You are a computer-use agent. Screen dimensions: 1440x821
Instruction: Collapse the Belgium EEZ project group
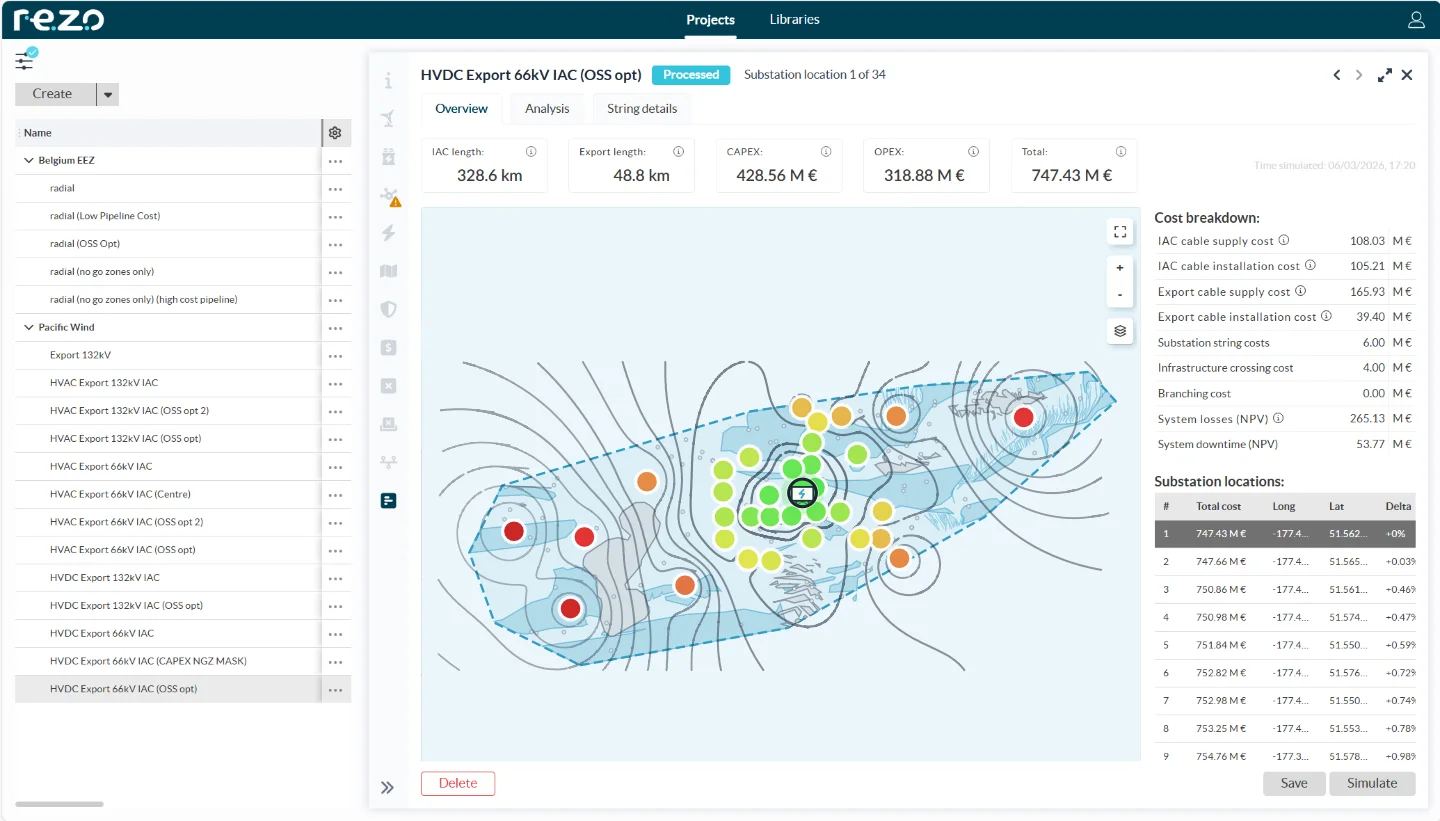(x=28, y=160)
